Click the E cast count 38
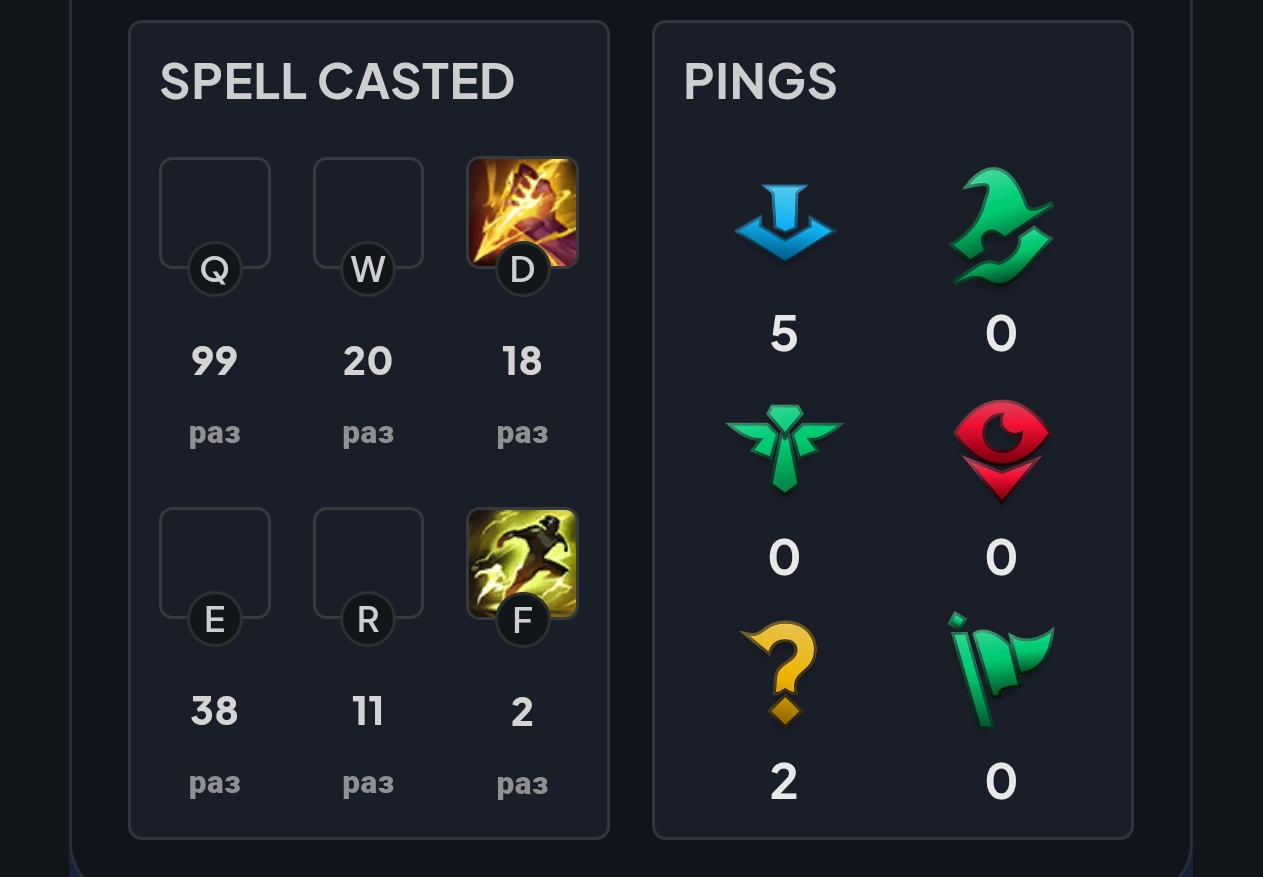The height and width of the screenshot is (877, 1263). click(x=215, y=711)
